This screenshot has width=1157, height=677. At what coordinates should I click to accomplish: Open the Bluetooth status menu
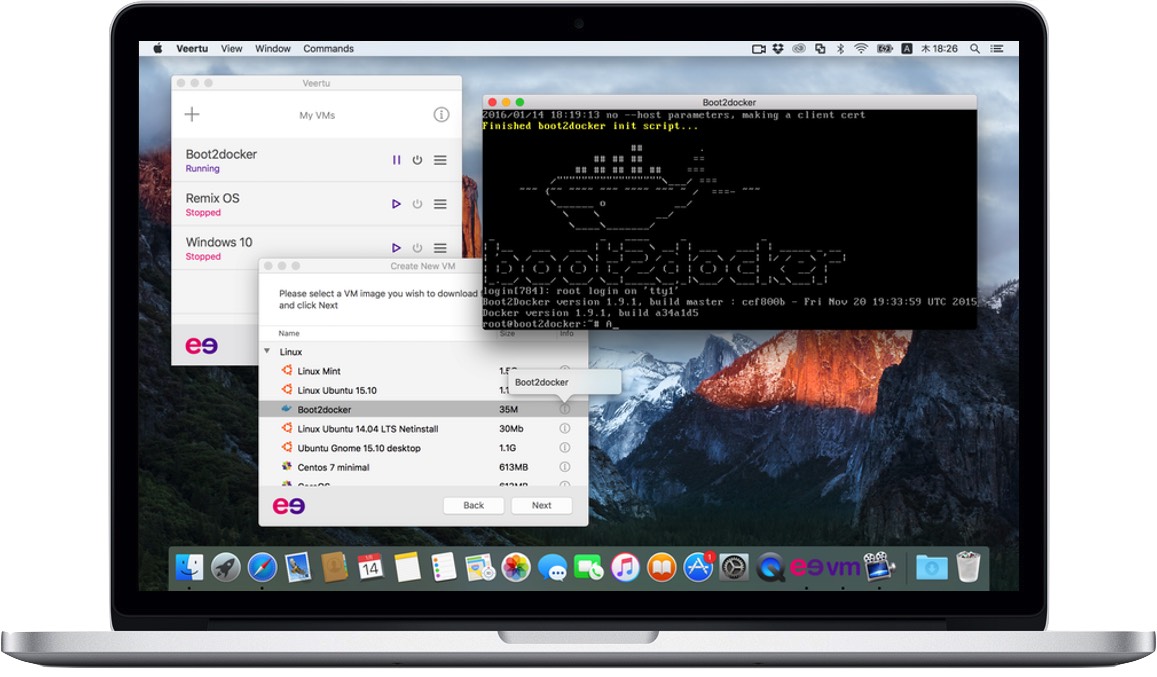pos(840,49)
